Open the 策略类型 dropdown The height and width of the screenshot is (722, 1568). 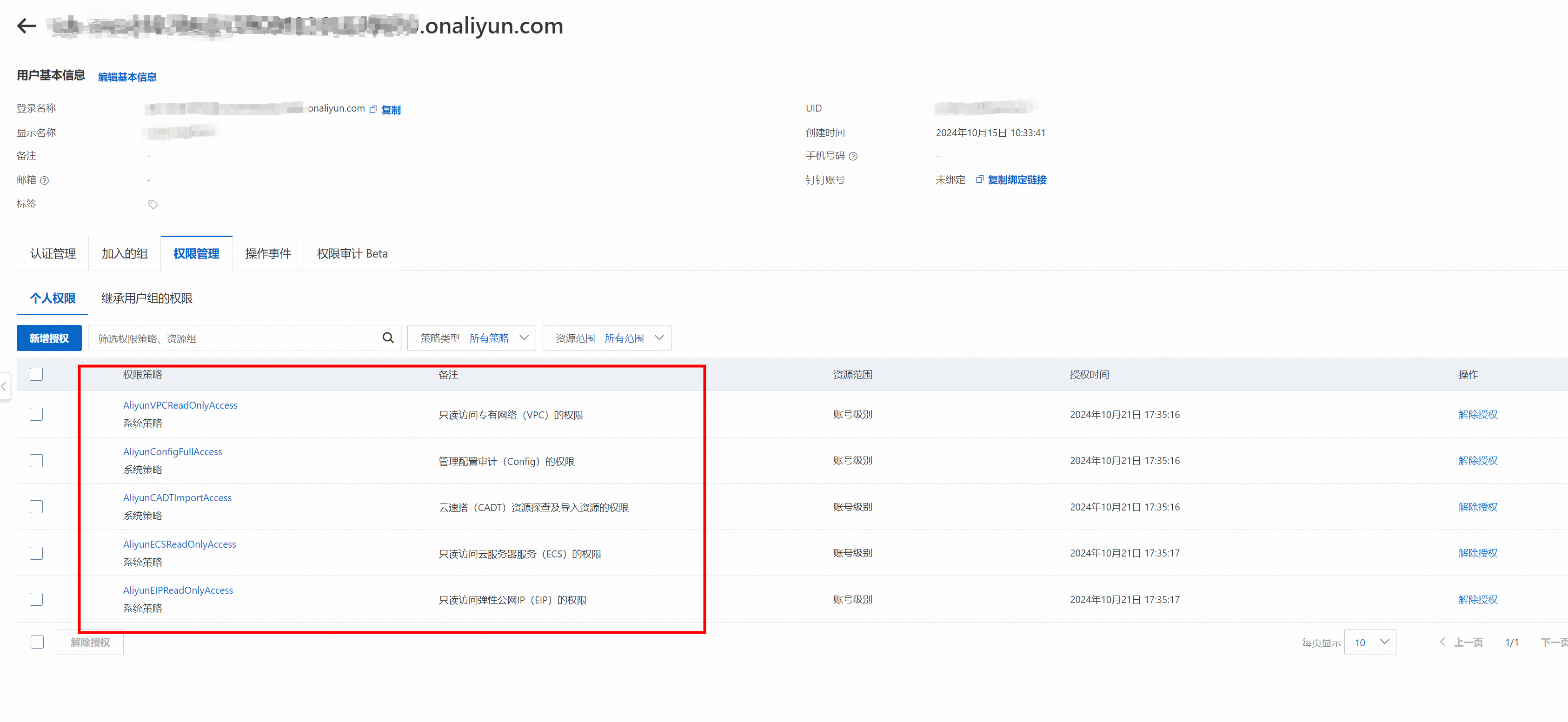tap(471, 338)
